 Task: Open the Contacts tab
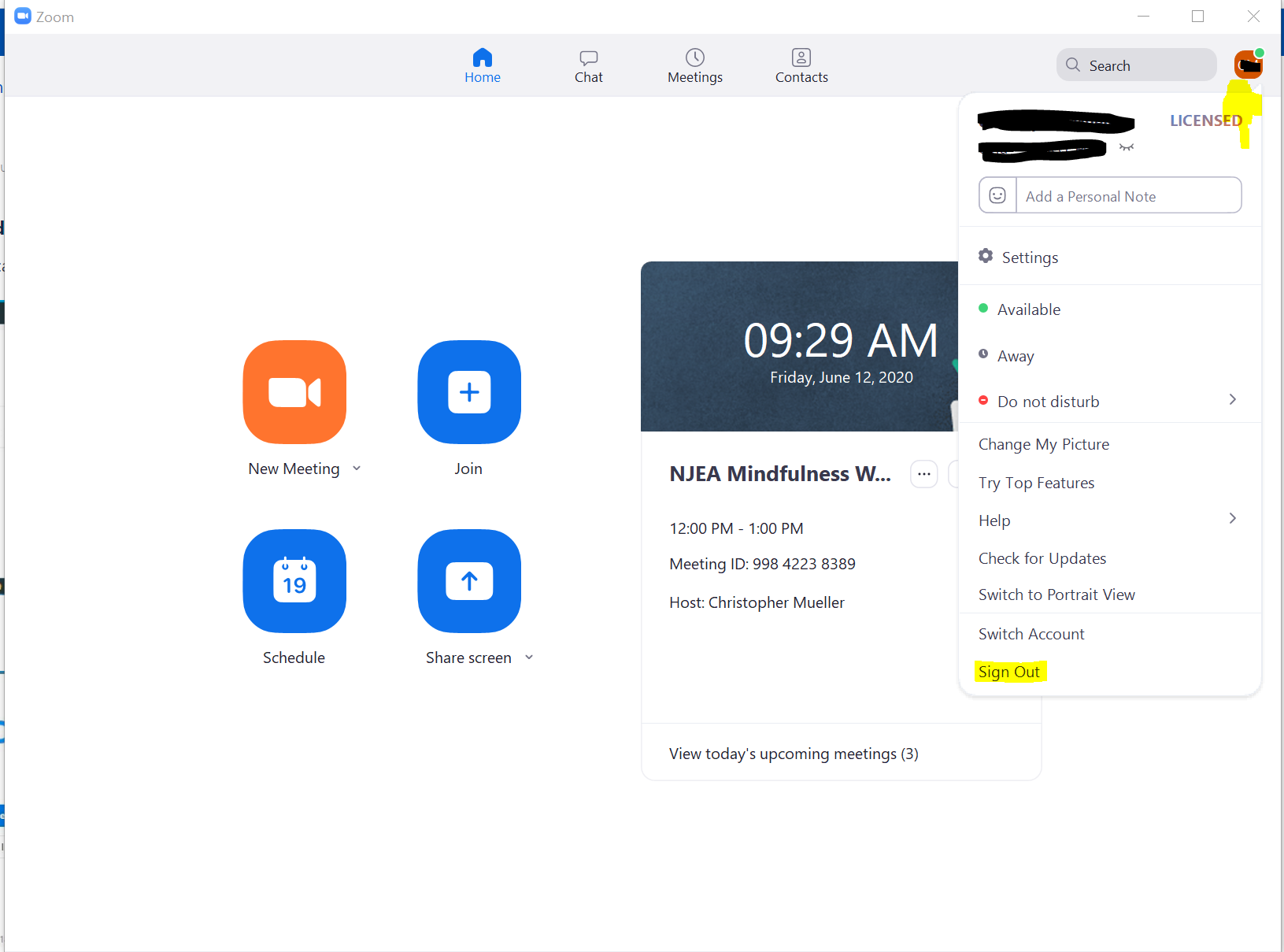pos(801,66)
